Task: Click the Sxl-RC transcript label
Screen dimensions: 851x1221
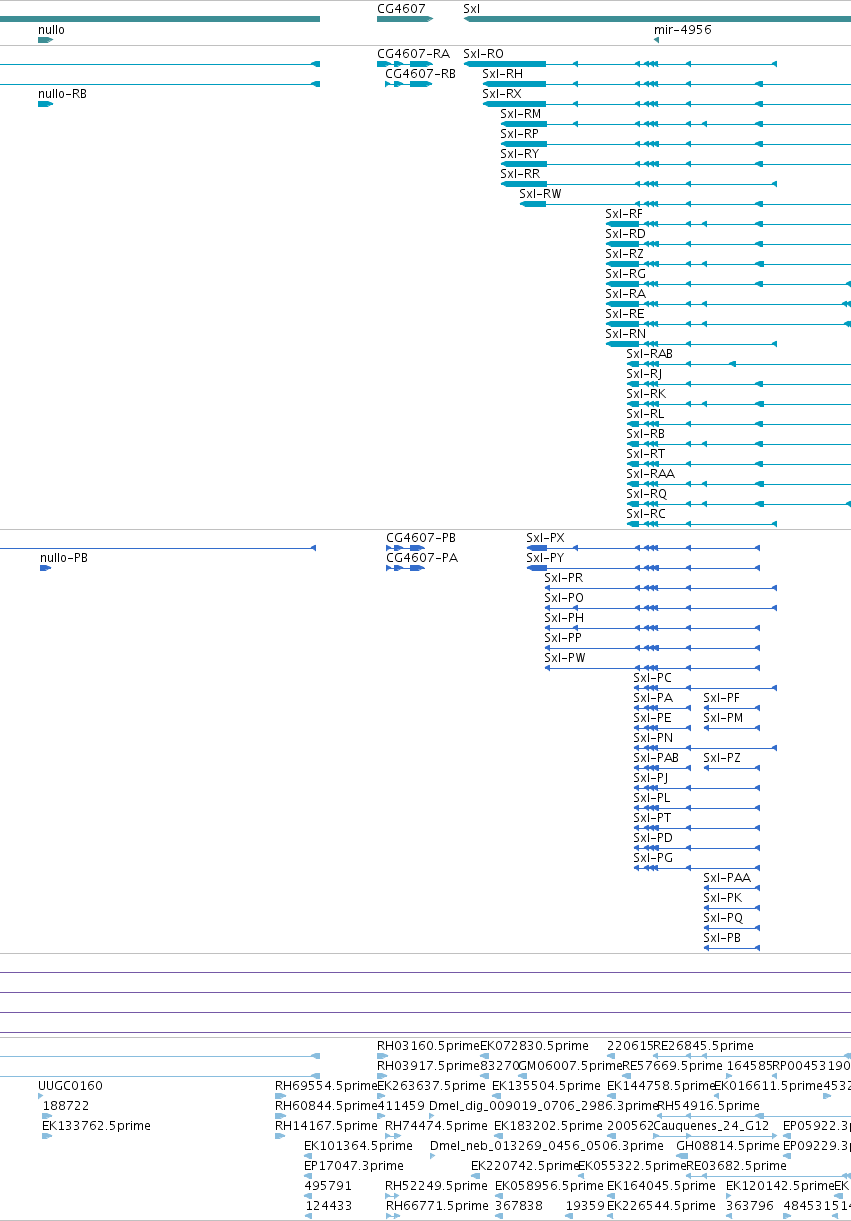Action: tap(645, 513)
